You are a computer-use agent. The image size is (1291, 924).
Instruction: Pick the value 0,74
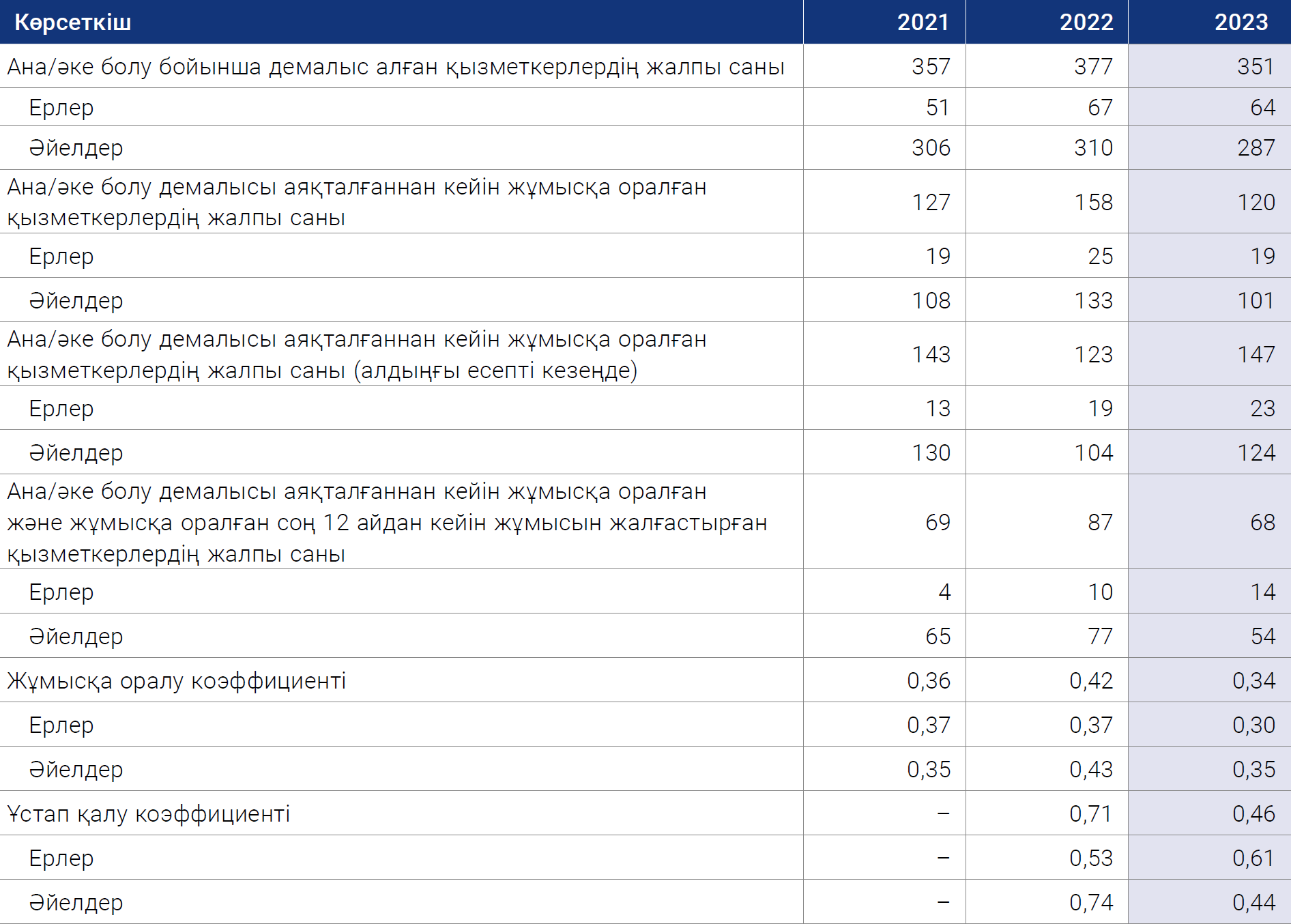tap(1090, 903)
